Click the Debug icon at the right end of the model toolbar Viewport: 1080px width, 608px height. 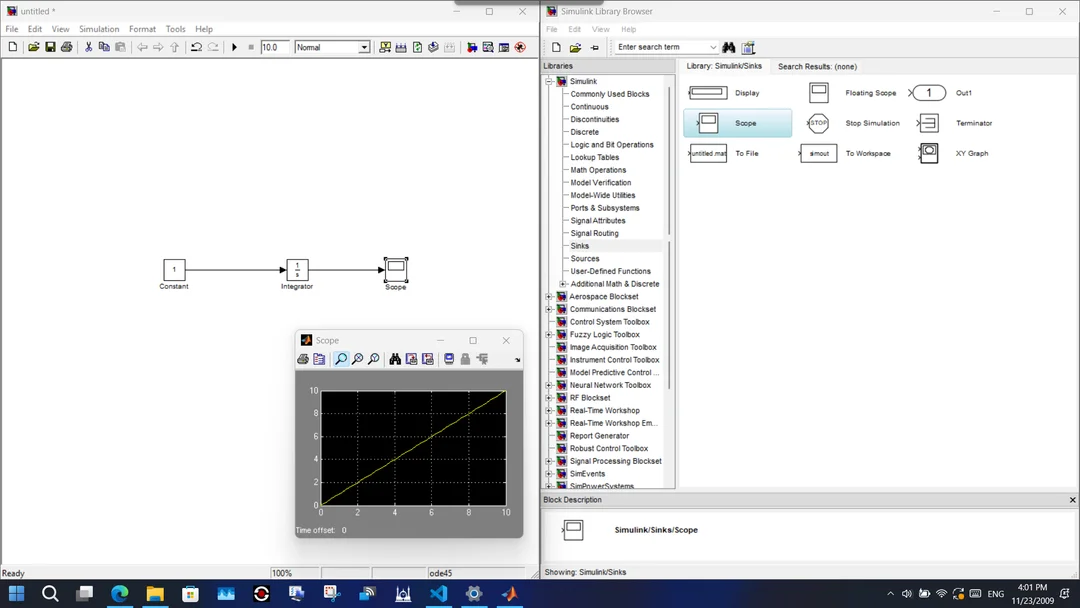[x=520, y=47]
